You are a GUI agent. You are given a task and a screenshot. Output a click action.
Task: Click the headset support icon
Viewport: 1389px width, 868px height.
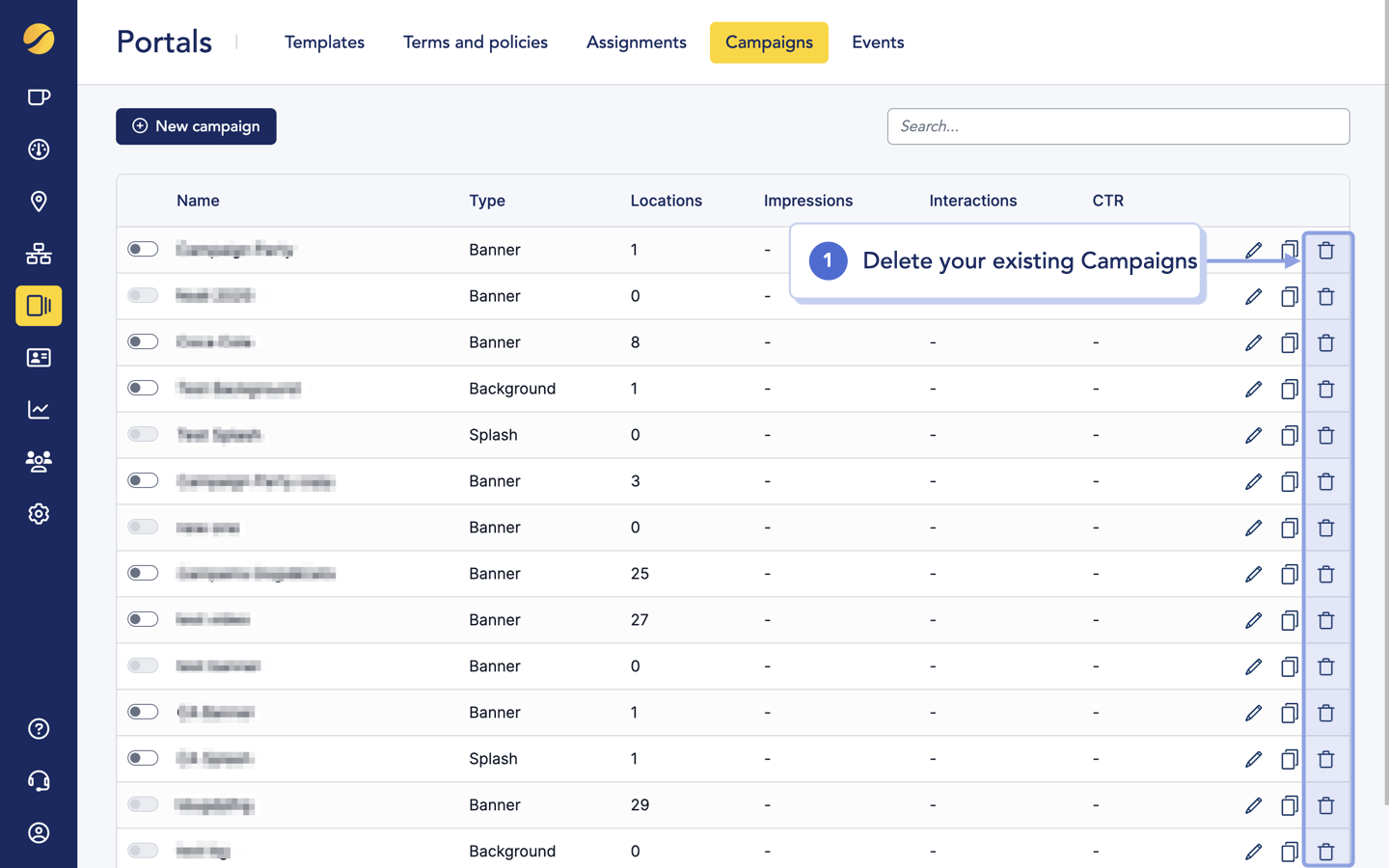[39, 781]
